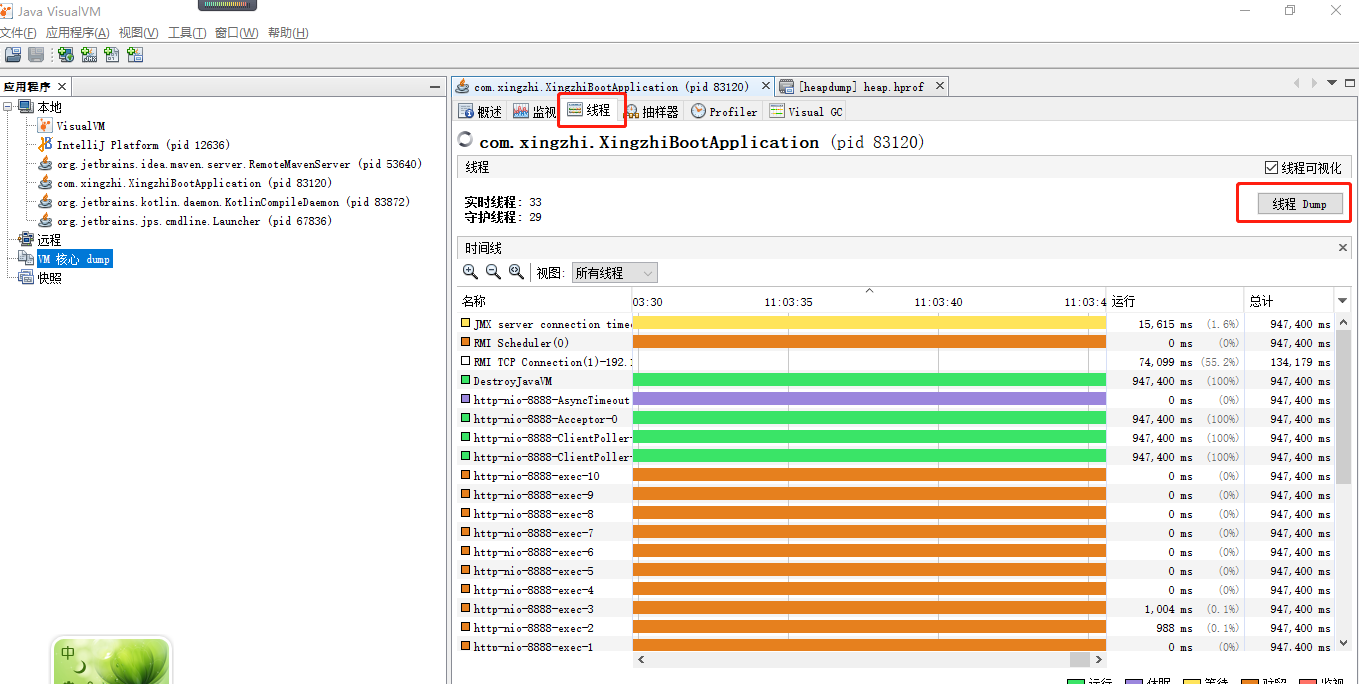Zoom out on the thread timeline

click(493, 272)
